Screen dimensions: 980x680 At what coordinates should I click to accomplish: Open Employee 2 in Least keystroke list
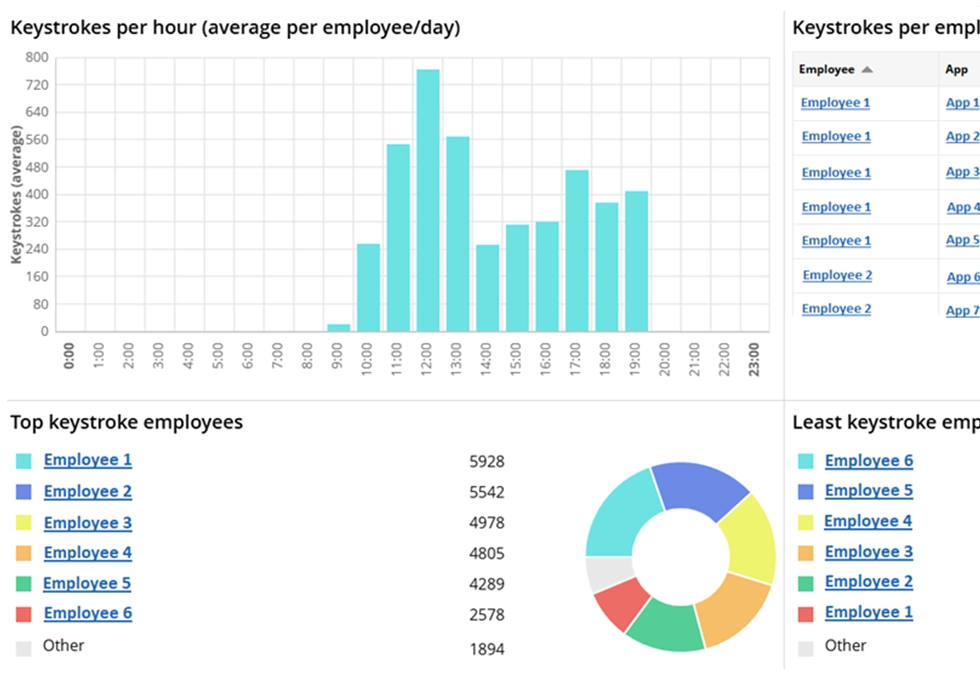click(869, 582)
